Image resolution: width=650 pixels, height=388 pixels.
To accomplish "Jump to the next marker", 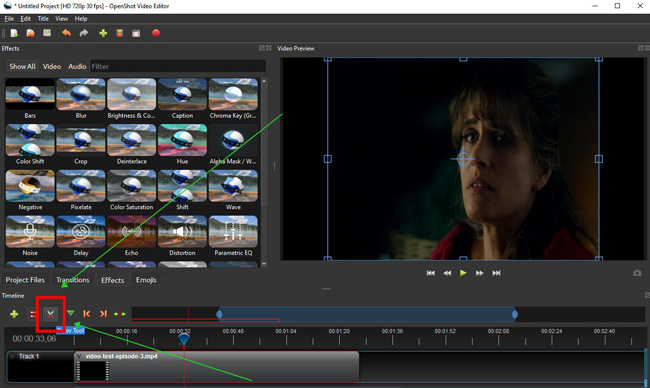I will pyautogui.click(x=103, y=314).
